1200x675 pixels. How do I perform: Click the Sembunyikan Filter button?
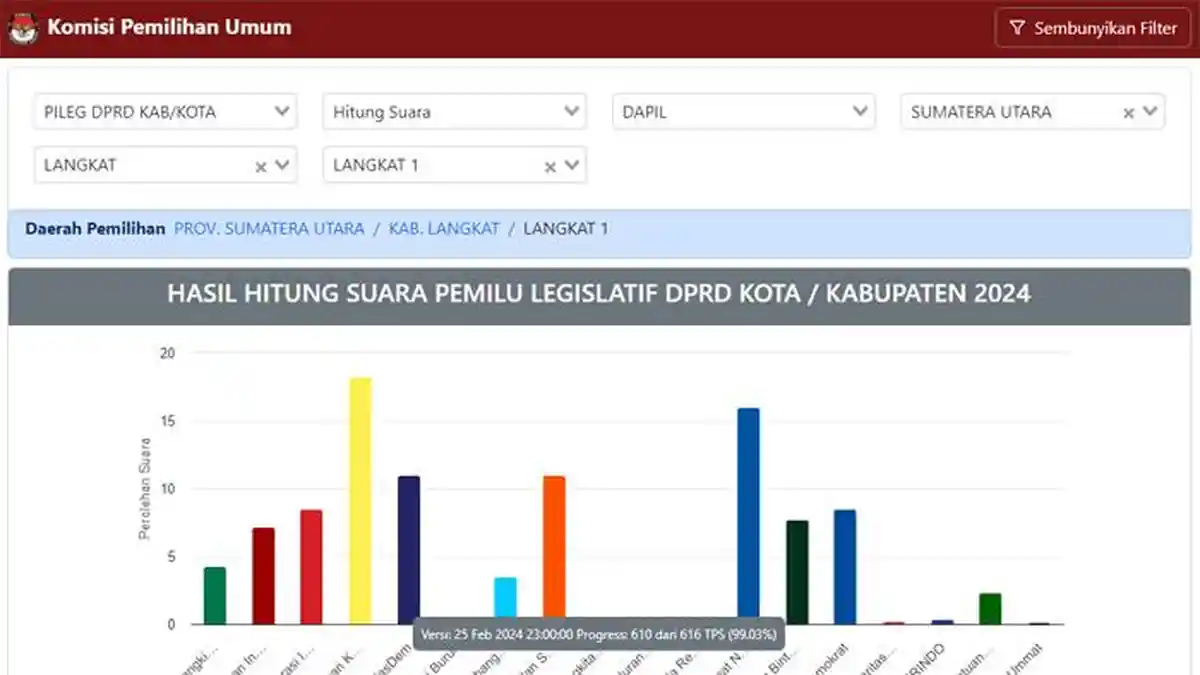point(1093,28)
